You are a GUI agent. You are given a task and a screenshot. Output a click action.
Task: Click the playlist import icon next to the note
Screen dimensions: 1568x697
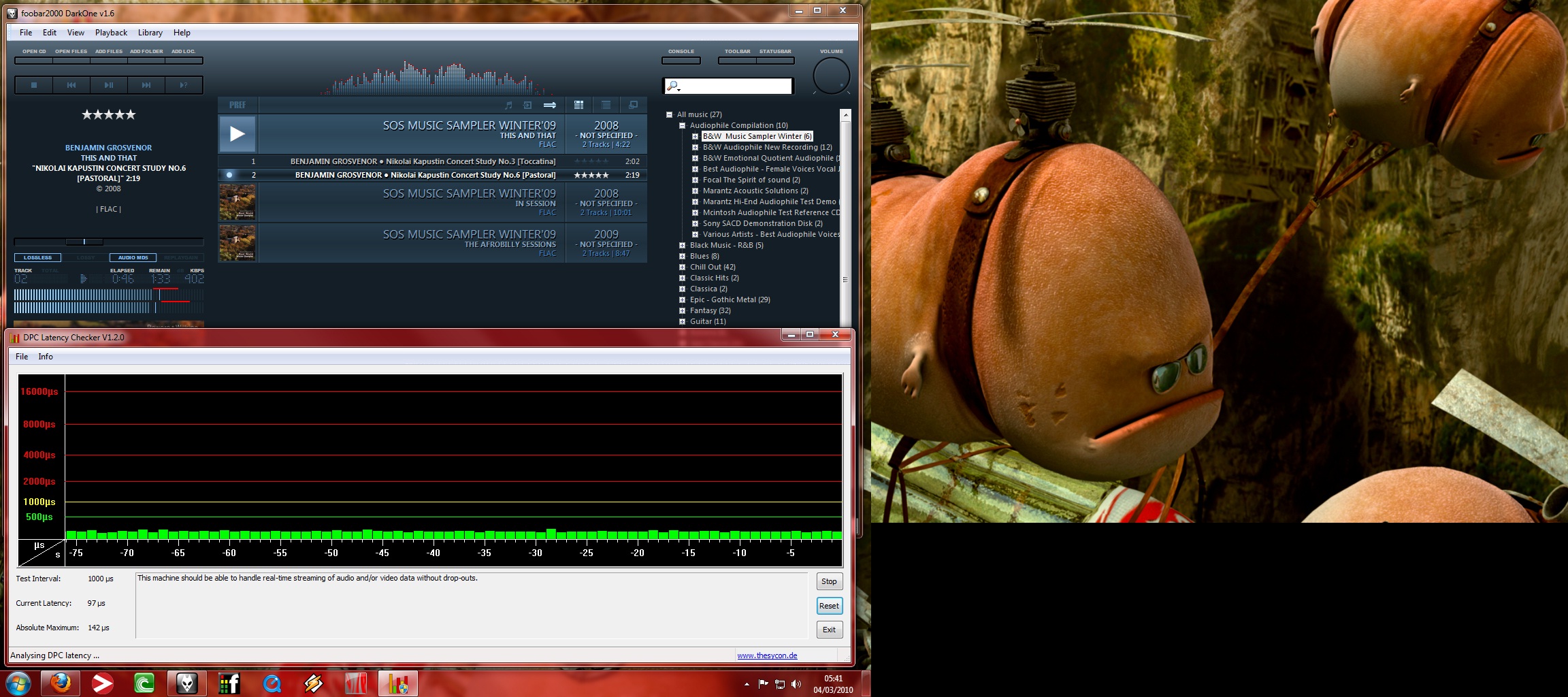click(x=527, y=105)
